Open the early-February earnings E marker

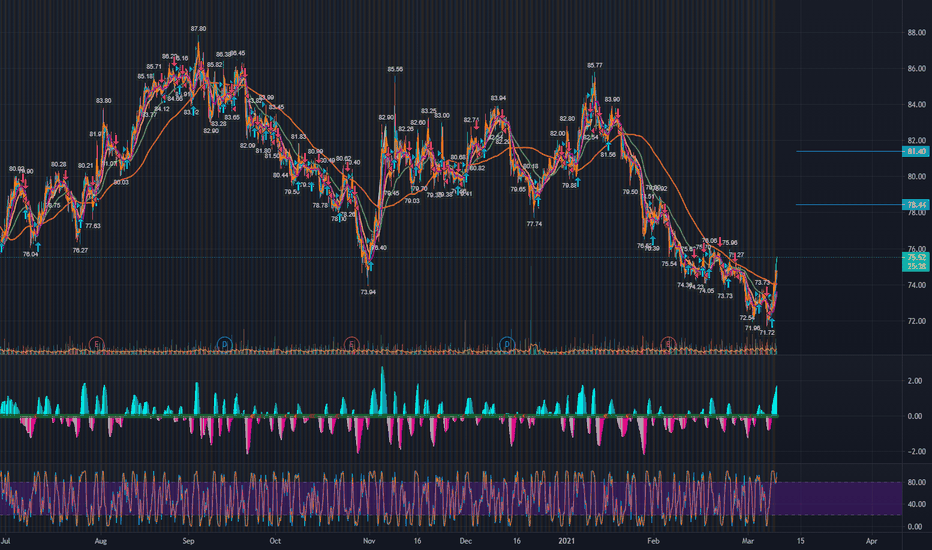click(668, 344)
